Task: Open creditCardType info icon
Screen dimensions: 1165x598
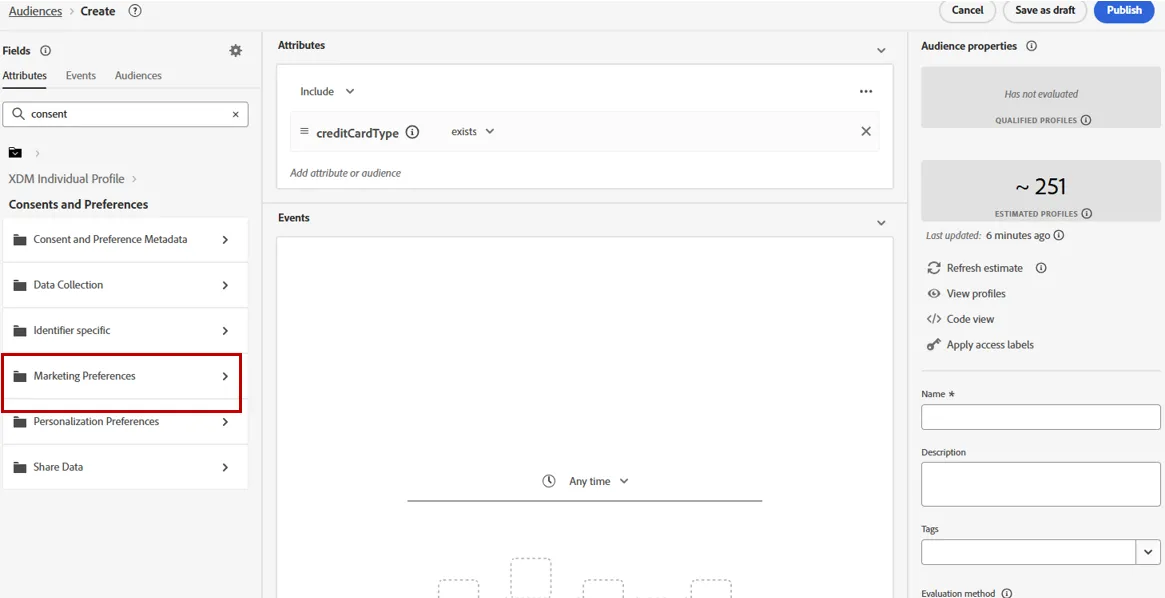Action: (x=412, y=132)
